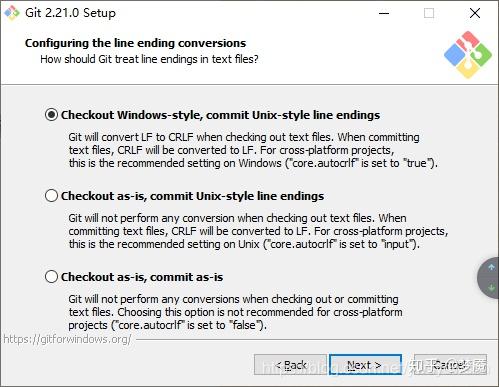
Task: Pick the Checkout as-is, commit as-is radio button
Action: (x=51, y=277)
